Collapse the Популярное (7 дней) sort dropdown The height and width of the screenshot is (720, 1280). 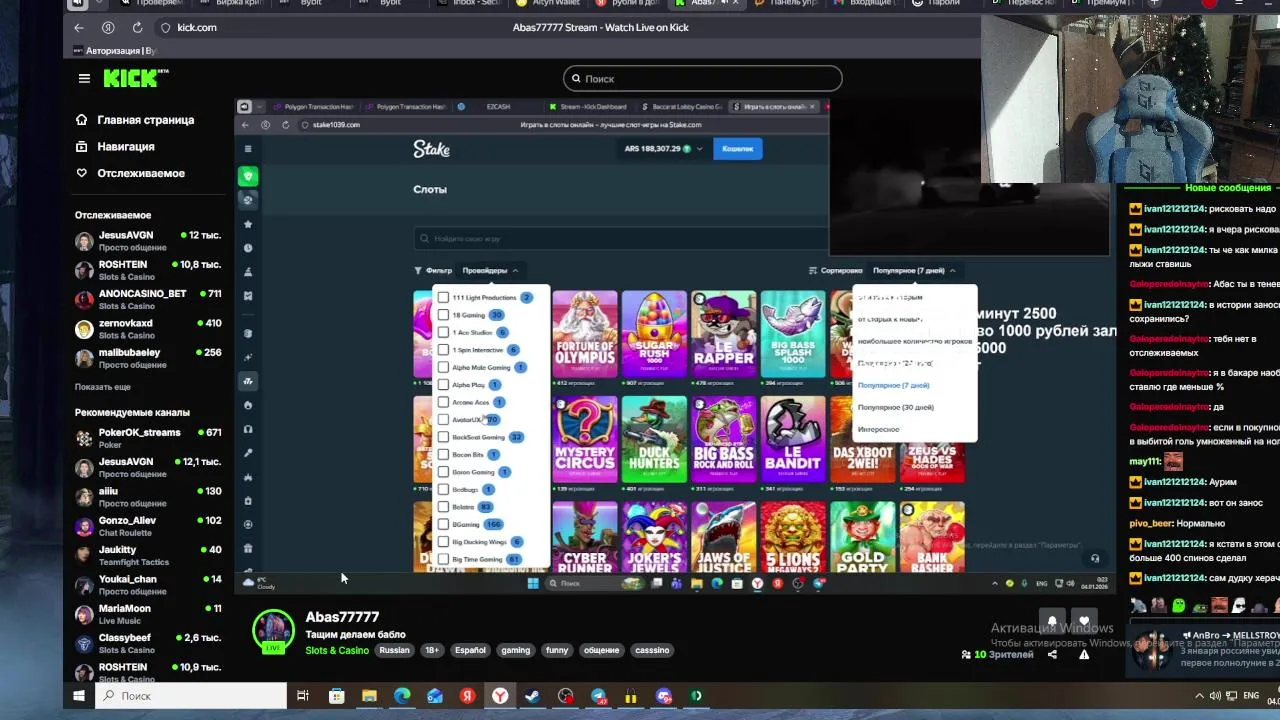click(914, 270)
